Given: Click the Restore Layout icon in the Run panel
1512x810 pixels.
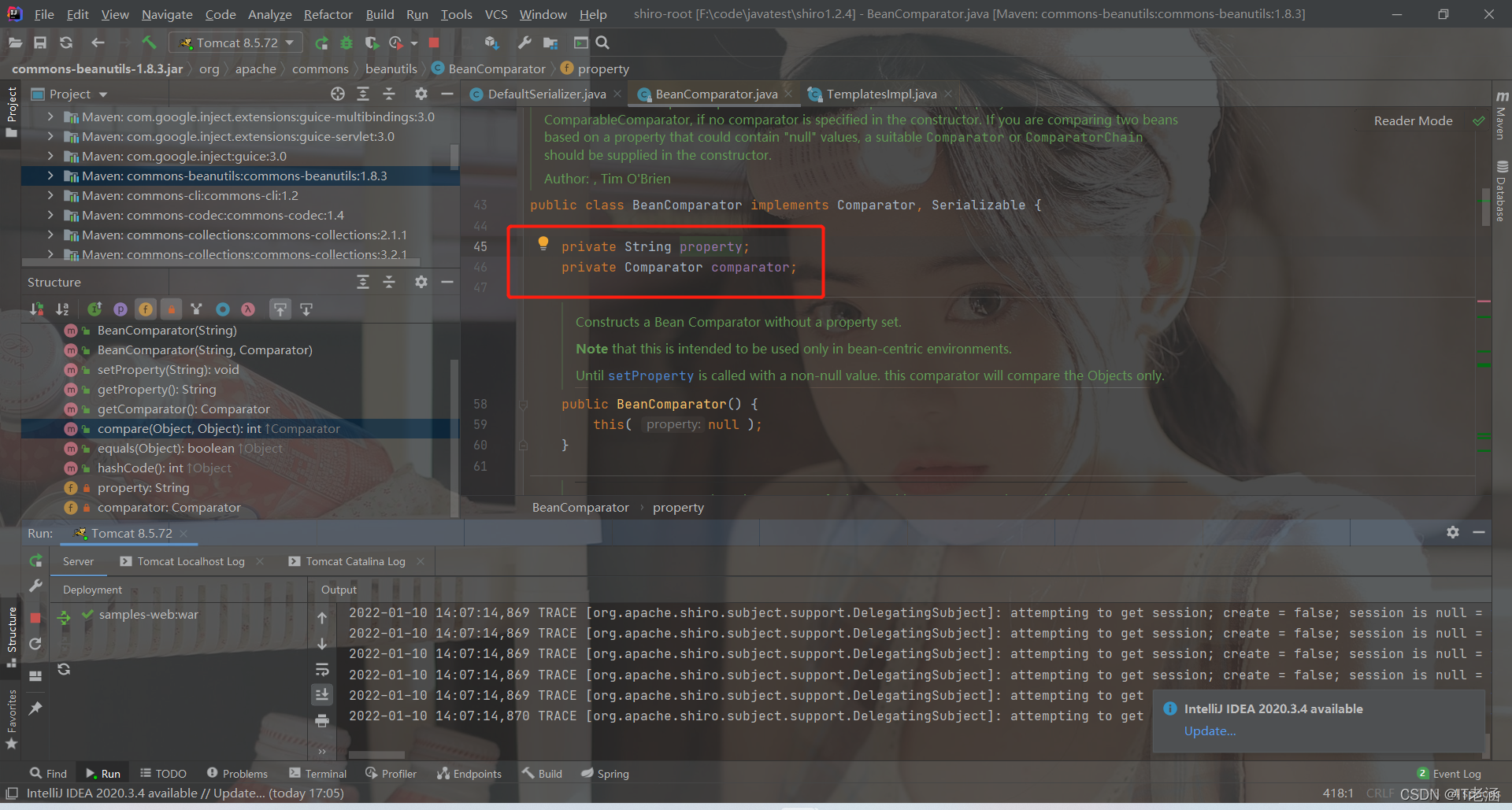Looking at the screenshot, I should pyautogui.click(x=35, y=675).
